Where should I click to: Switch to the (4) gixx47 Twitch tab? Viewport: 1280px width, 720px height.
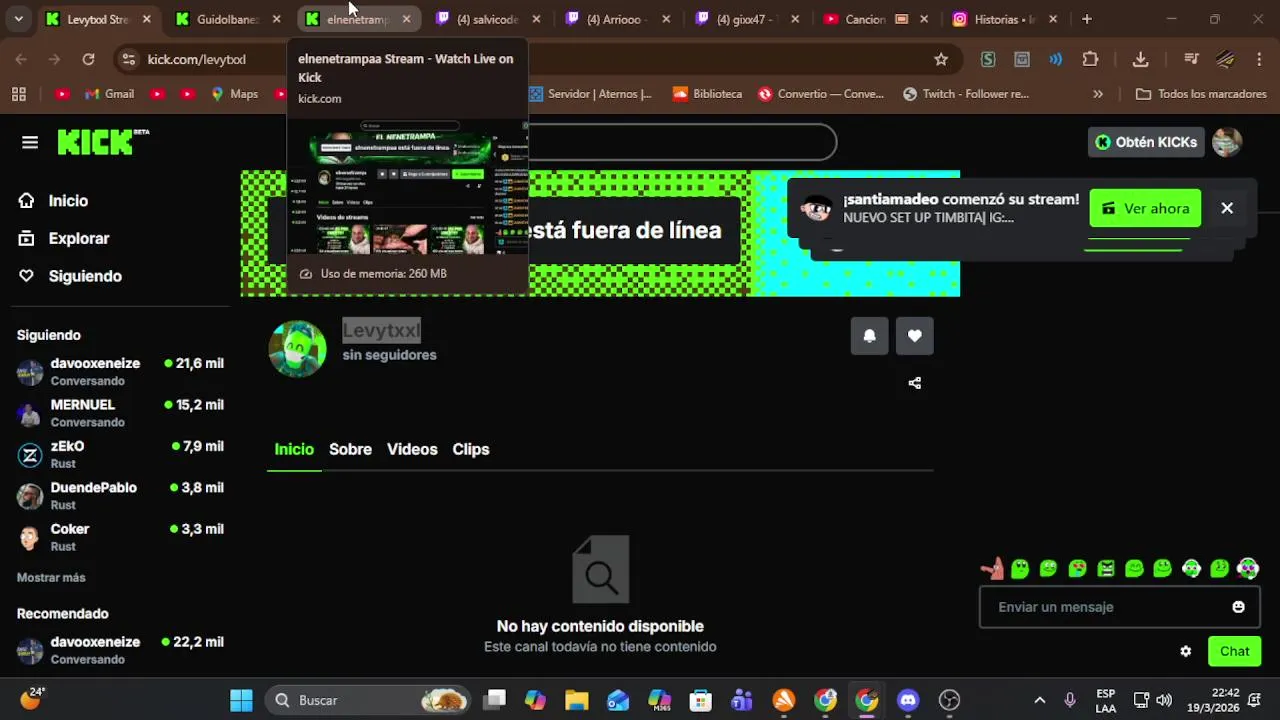pyautogui.click(x=747, y=19)
